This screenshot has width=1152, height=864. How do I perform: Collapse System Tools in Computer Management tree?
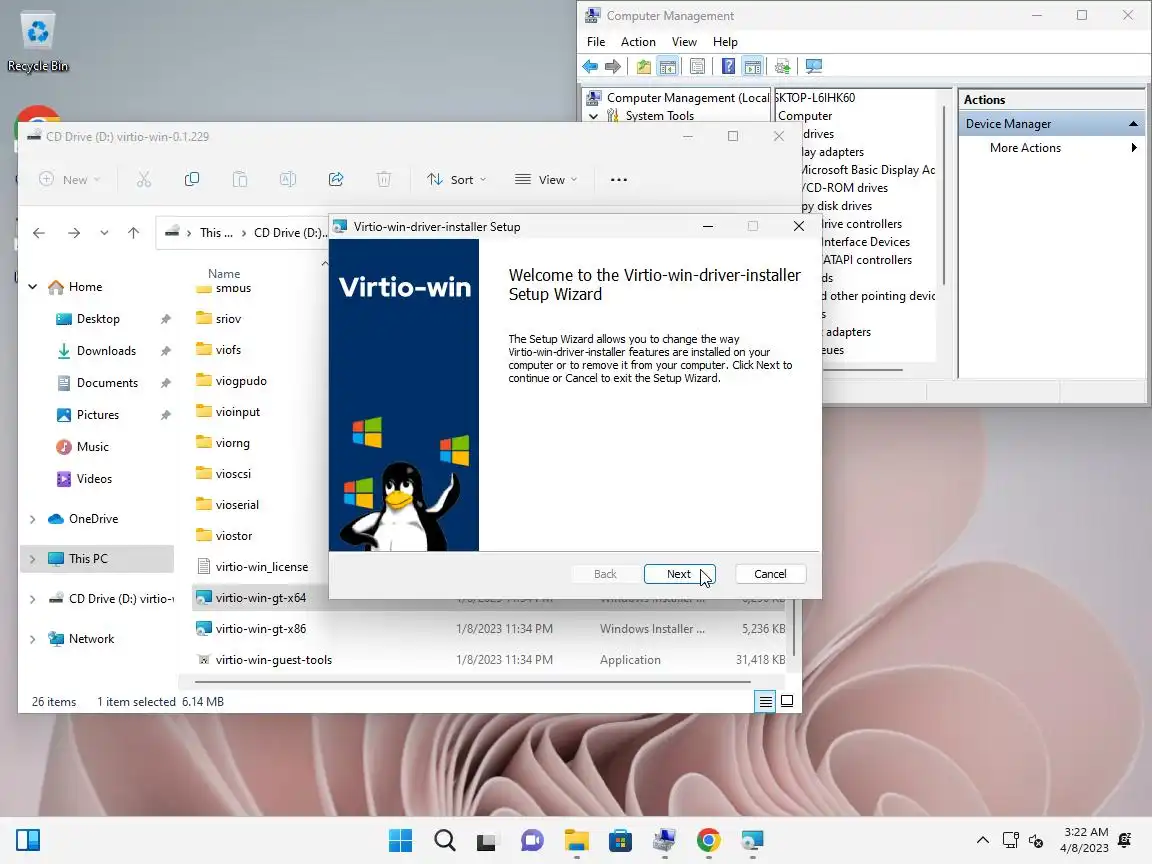(594, 116)
